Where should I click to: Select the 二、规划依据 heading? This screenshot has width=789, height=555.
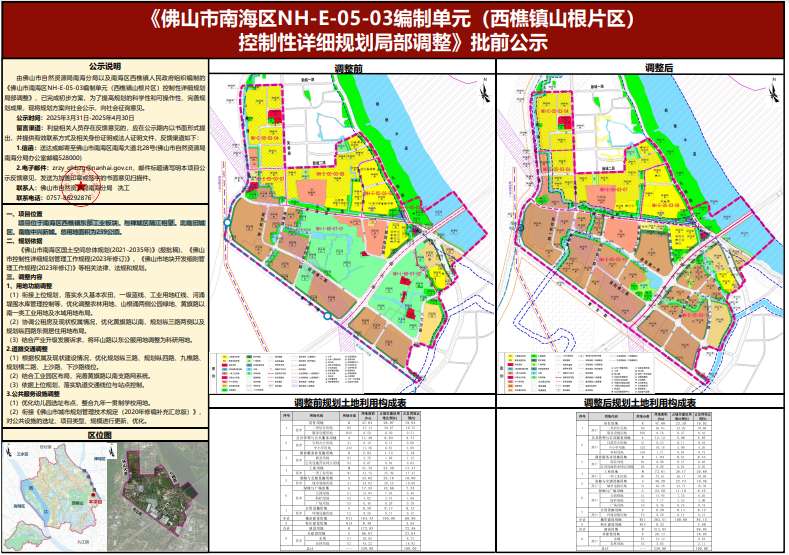25,241
